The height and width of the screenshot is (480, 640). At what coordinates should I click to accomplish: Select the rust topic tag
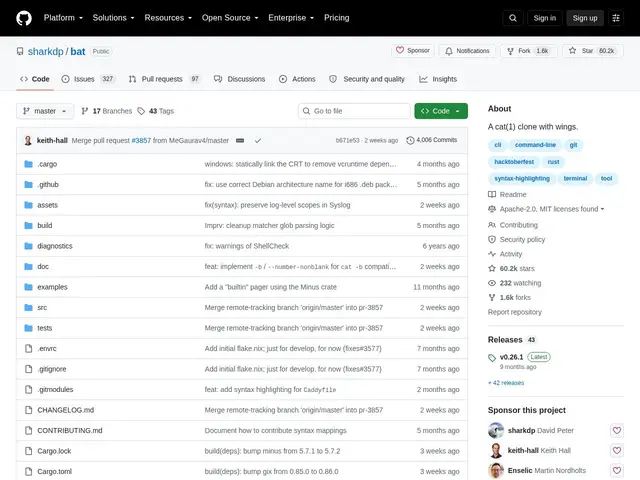click(x=553, y=162)
